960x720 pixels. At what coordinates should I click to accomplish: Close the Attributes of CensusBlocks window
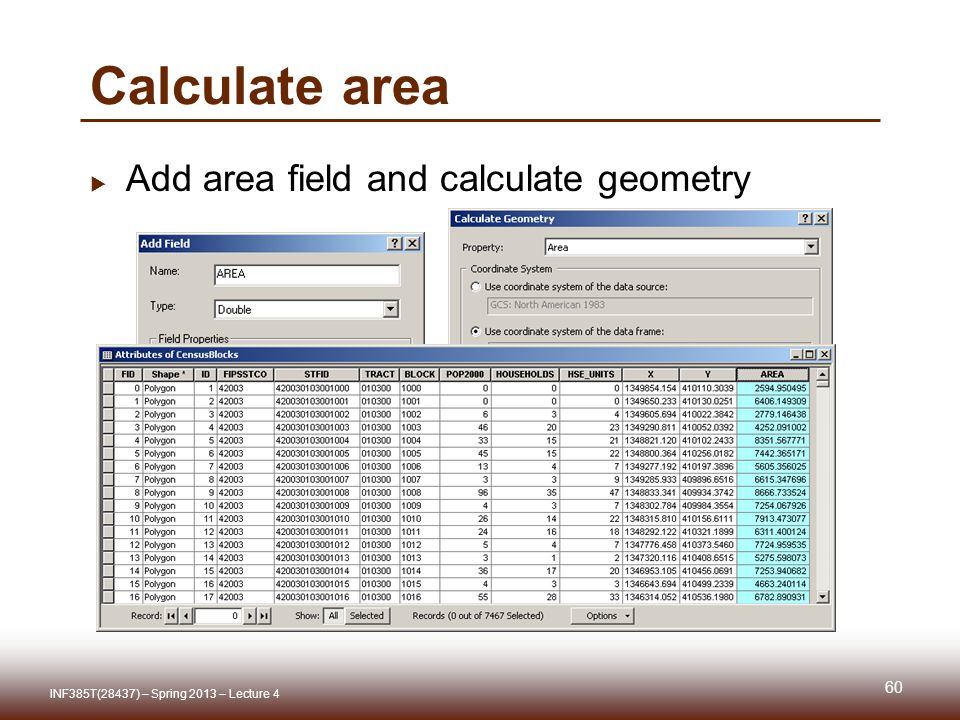pyautogui.click(x=825, y=354)
